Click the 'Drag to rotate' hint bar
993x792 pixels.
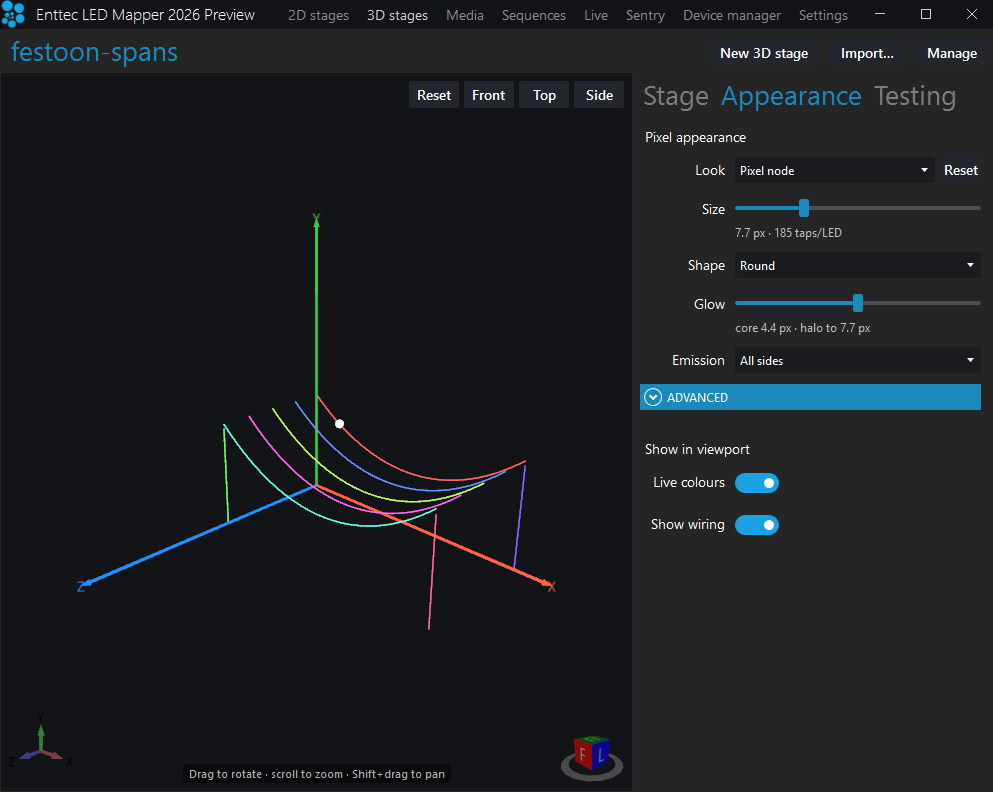(317, 774)
